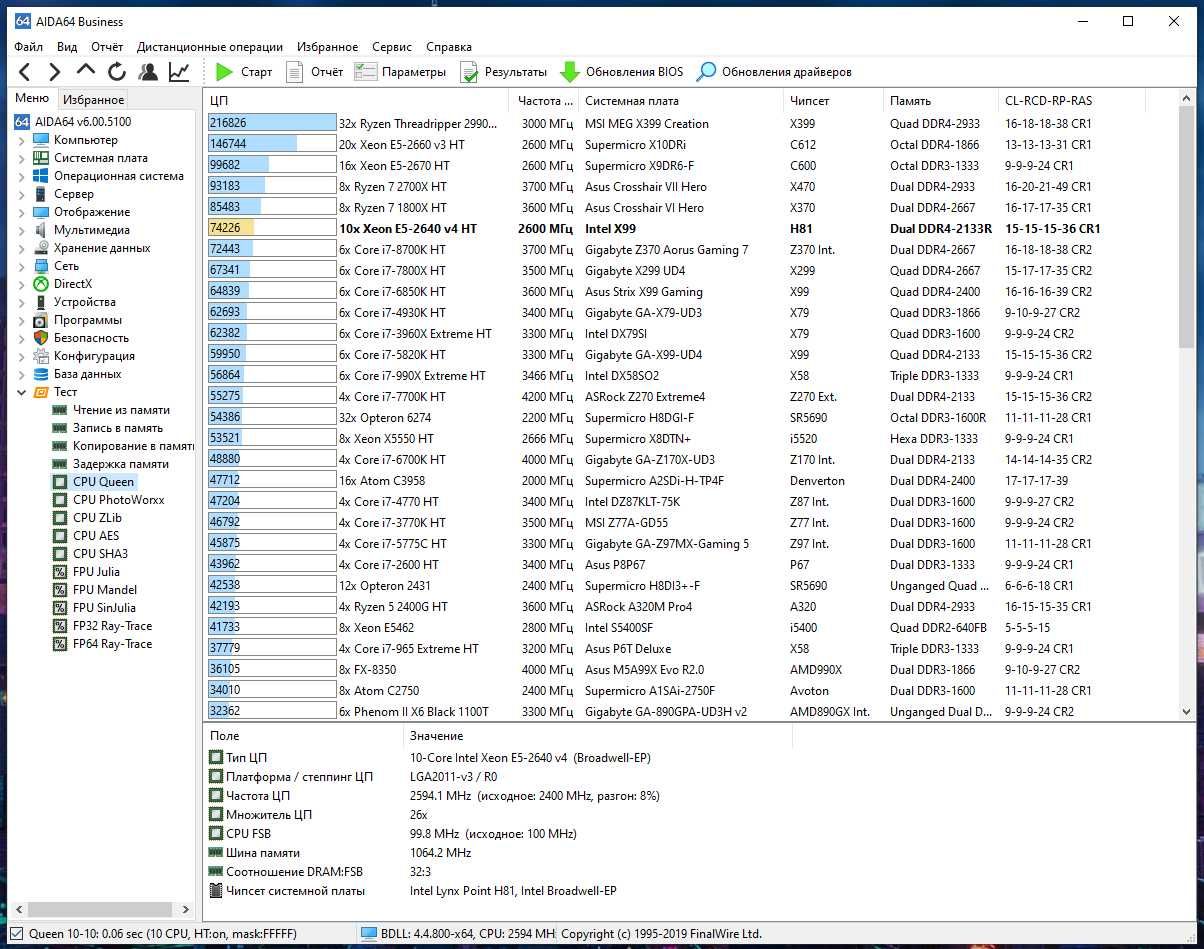This screenshot has width=1204, height=949.
Task: Expand the Мультимедиа tree node
Action: tap(22, 230)
